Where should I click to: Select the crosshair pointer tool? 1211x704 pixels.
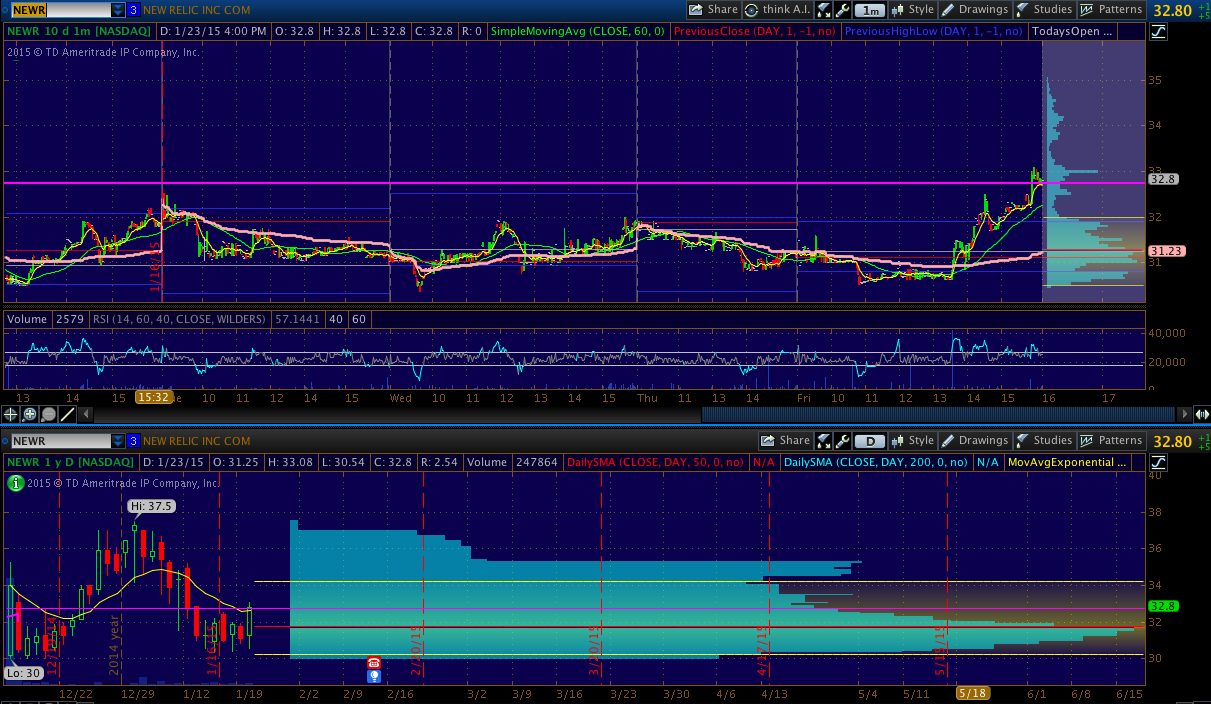[x=11, y=414]
